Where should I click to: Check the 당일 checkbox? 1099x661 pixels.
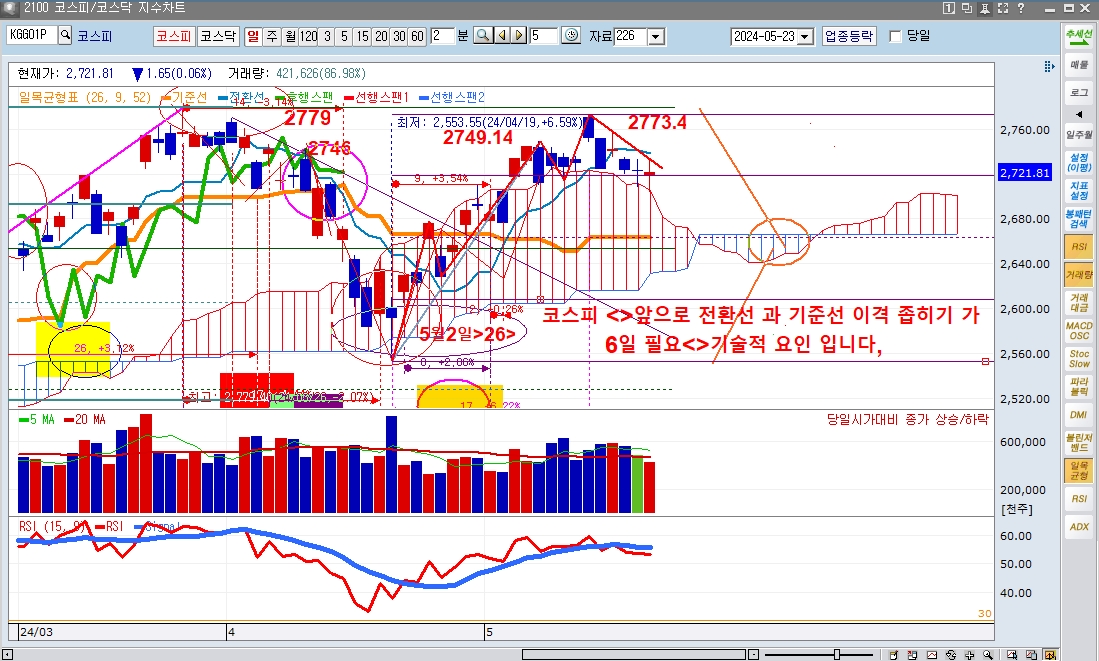click(x=895, y=36)
